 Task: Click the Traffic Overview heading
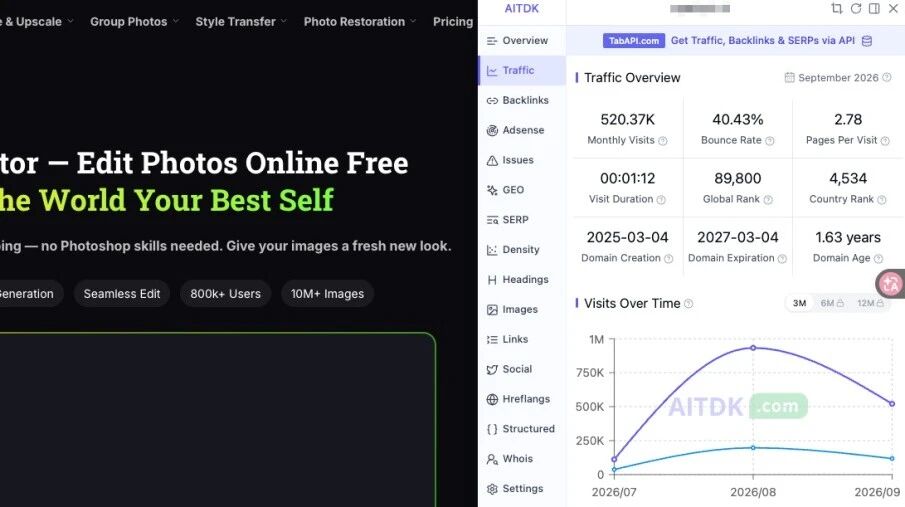[632, 78]
